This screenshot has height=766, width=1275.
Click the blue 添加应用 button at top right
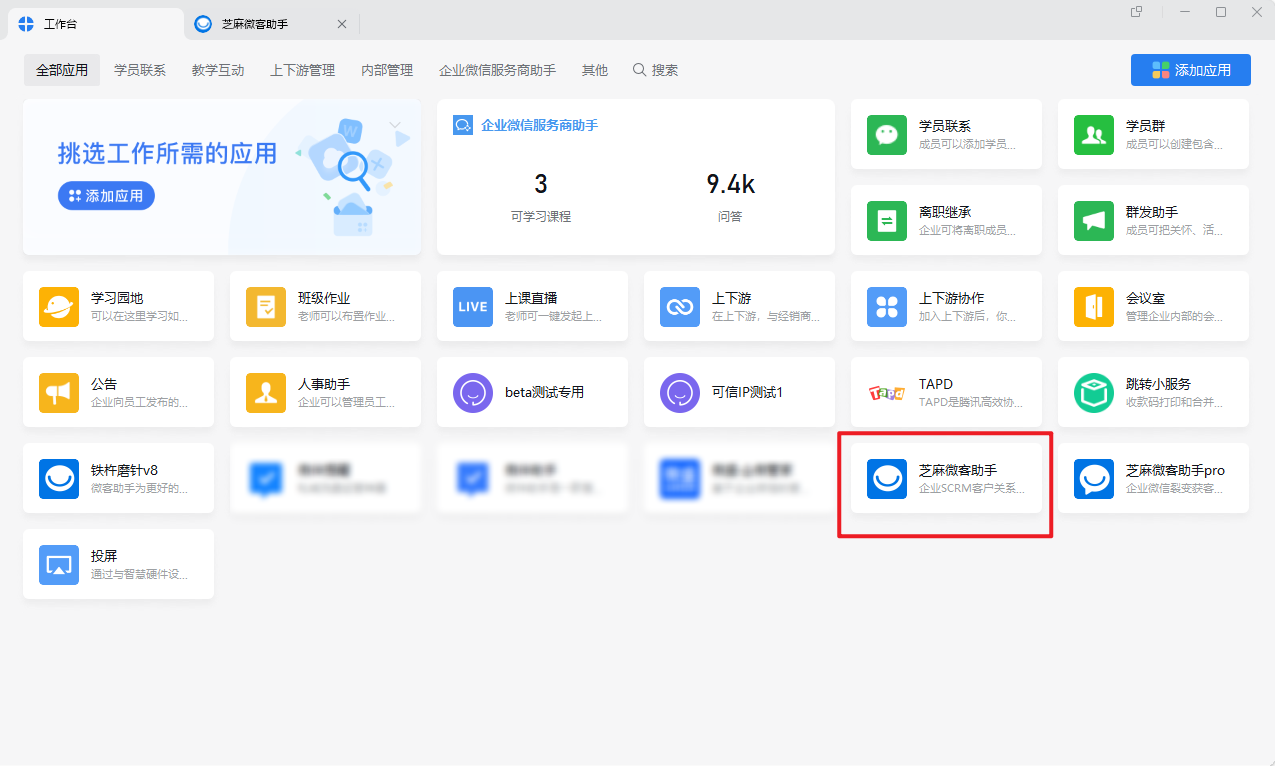click(x=1191, y=70)
